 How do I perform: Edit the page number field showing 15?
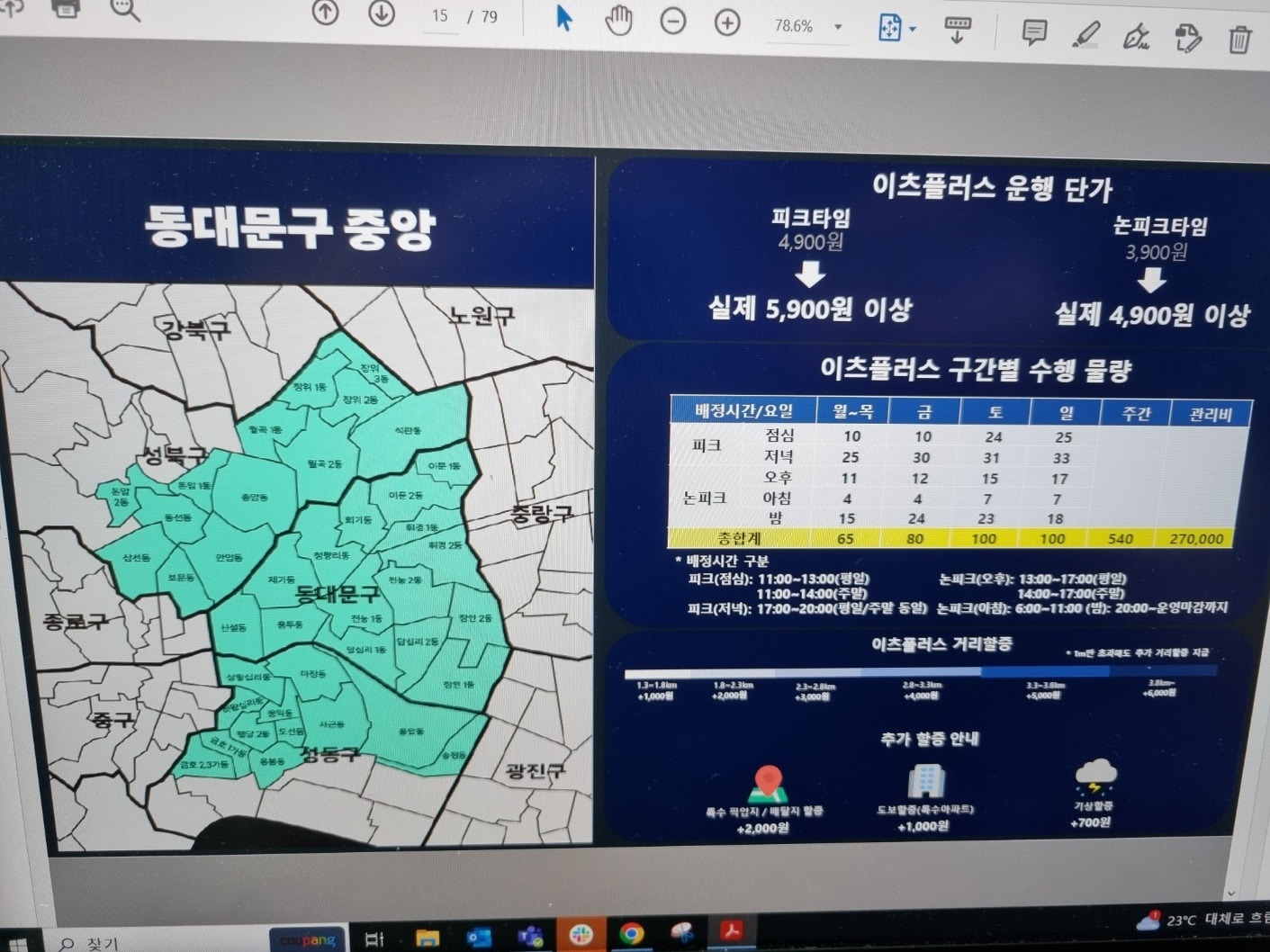(441, 15)
